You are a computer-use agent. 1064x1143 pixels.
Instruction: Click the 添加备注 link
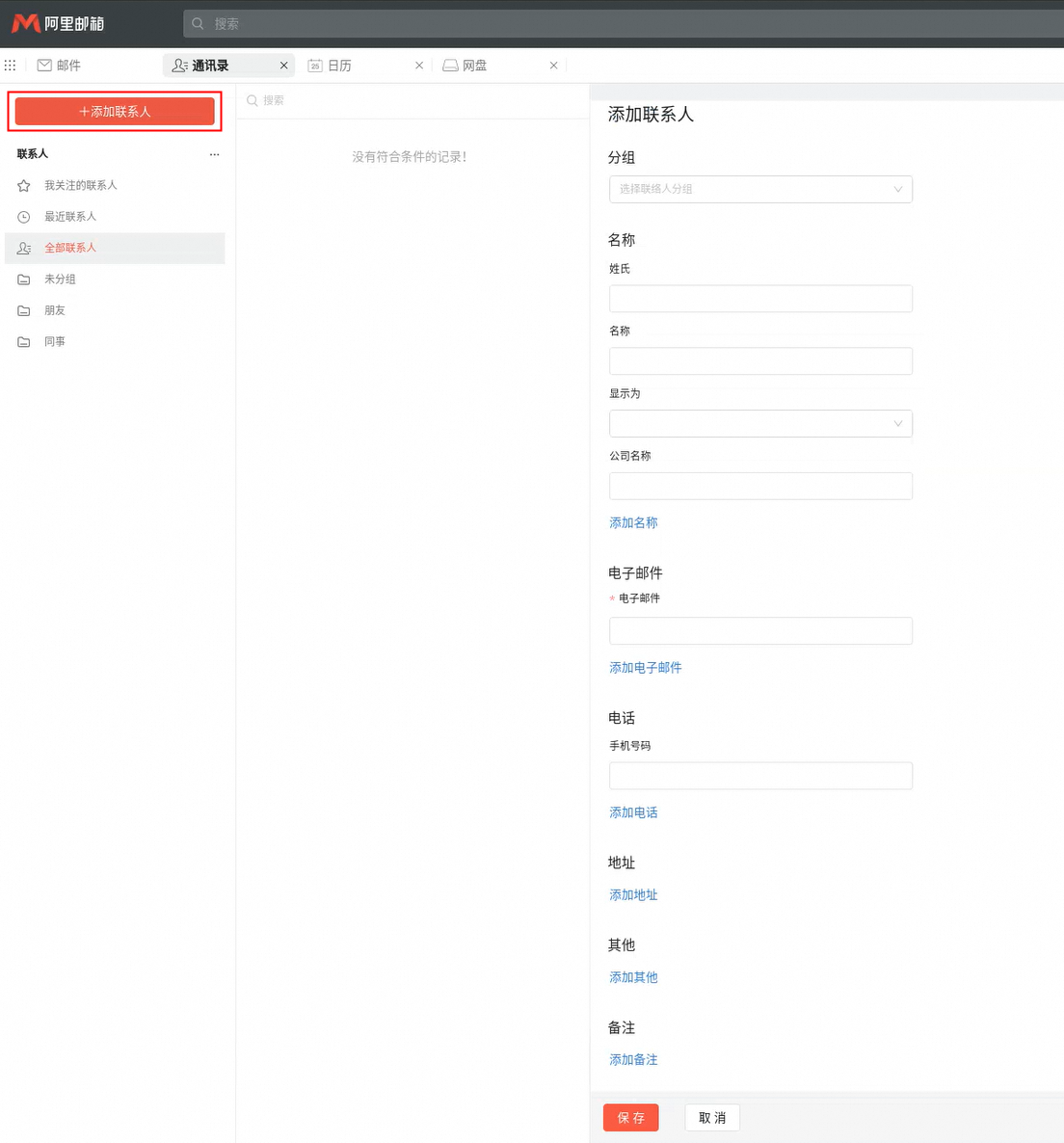(633, 1059)
